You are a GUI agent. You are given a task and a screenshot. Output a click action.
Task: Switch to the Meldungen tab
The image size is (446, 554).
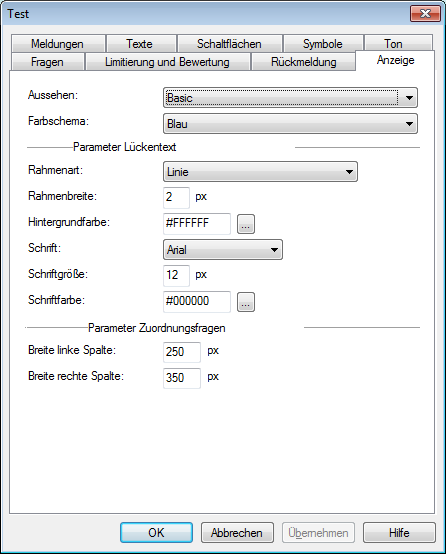(58, 44)
